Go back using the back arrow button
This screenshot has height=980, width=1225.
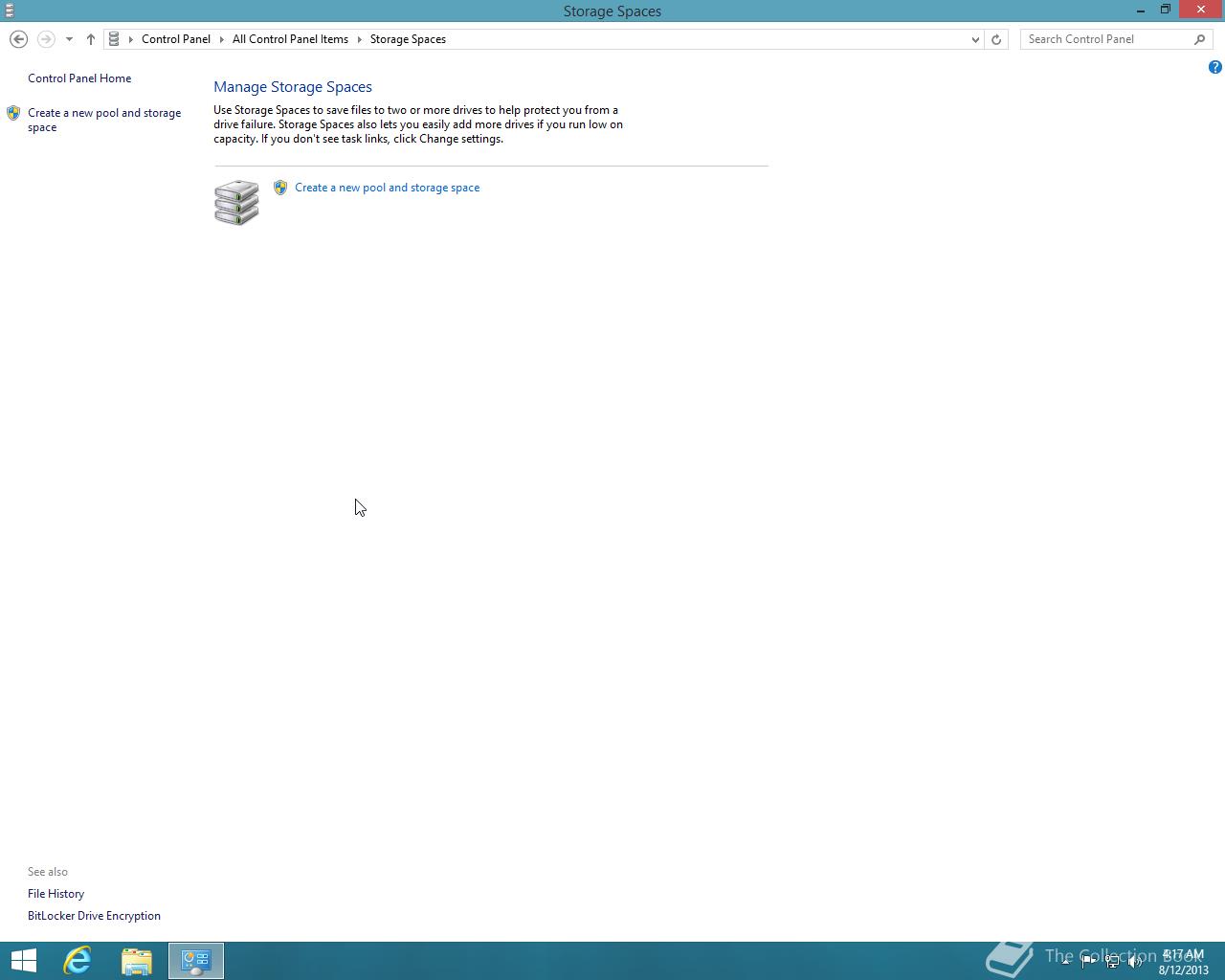pyautogui.click(x=18, y=39)
